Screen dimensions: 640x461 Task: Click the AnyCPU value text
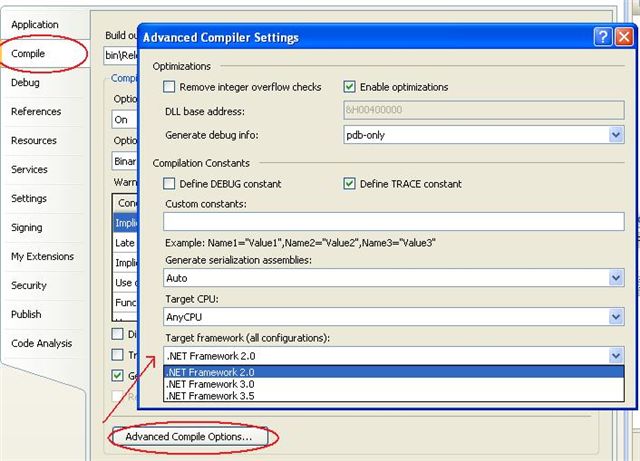[184, 317]
